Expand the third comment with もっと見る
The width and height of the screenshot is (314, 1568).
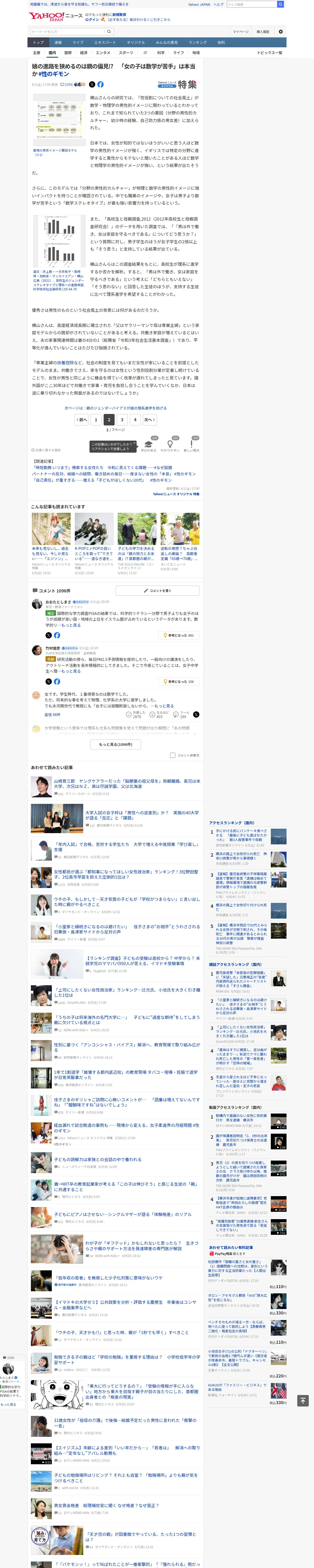(164, 706)
